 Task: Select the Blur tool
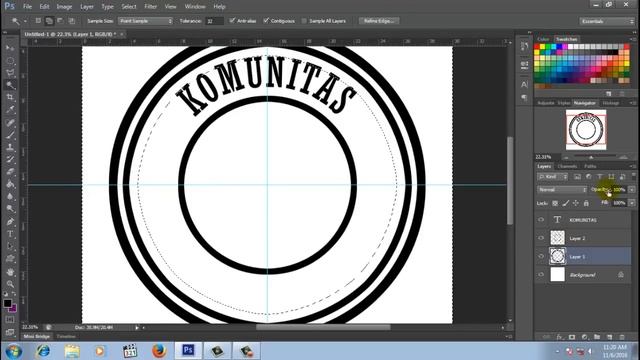(x=10, y=196)
